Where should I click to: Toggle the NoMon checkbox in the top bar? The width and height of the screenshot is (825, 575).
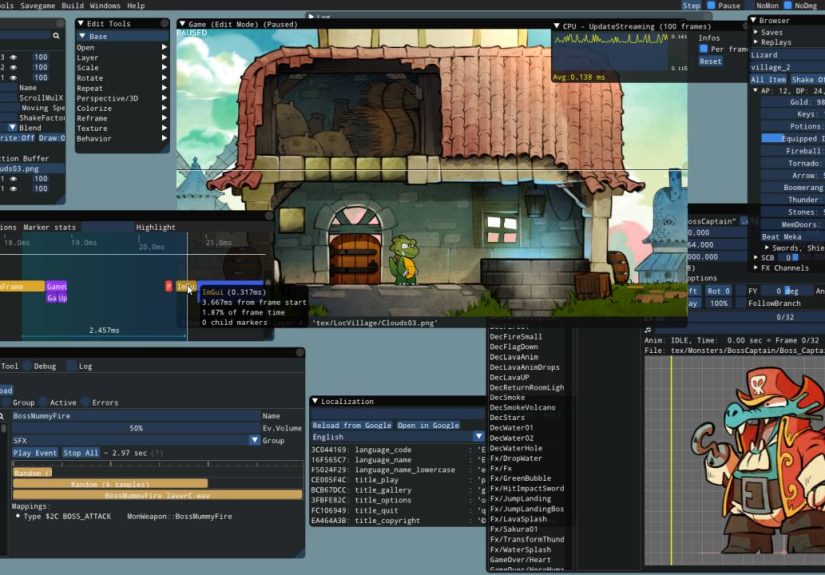pyautogui.click(x=750, y=5)
